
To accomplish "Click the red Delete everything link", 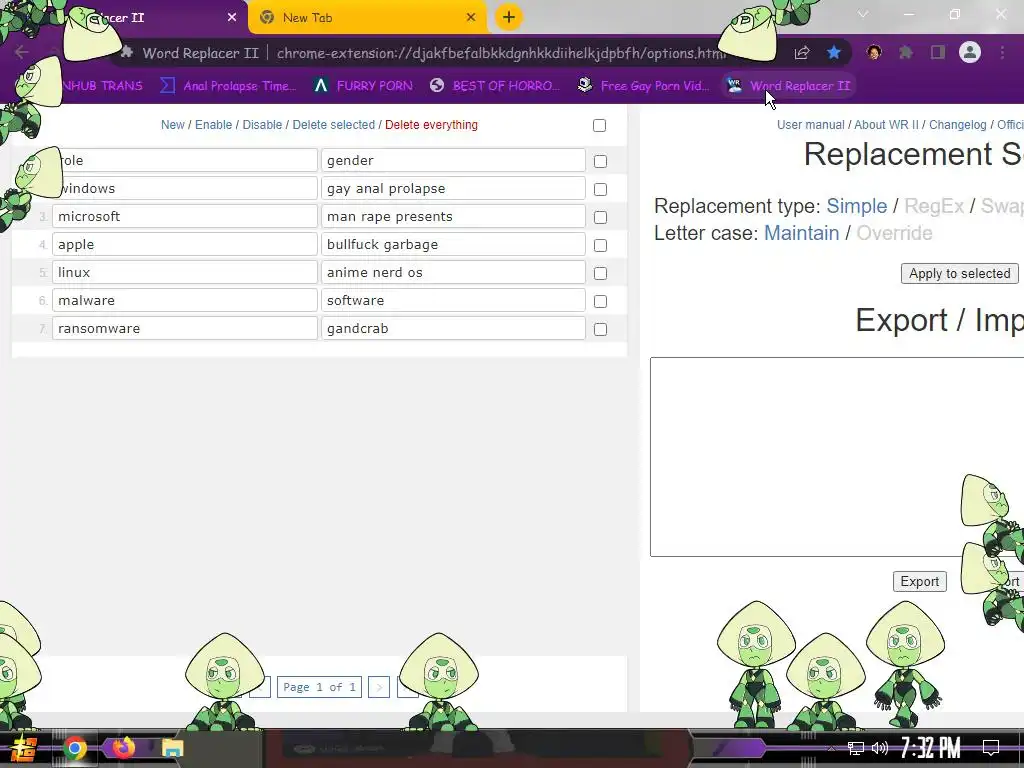I will [x=431, y=125].
